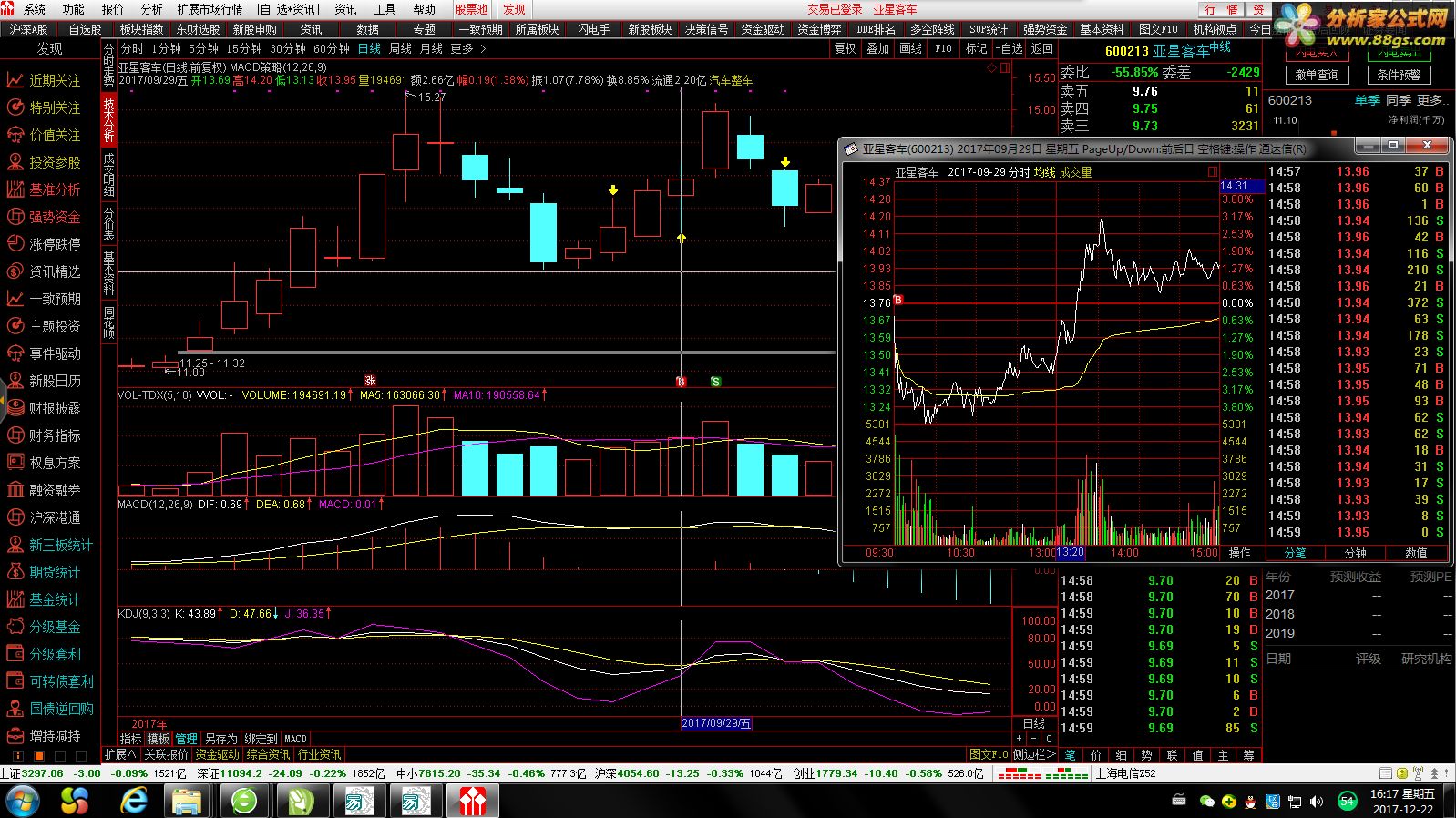The height and width of the screenshot is (818, 1456).
Task: Switch chart to 分时 period
Action: coord(132,48)
